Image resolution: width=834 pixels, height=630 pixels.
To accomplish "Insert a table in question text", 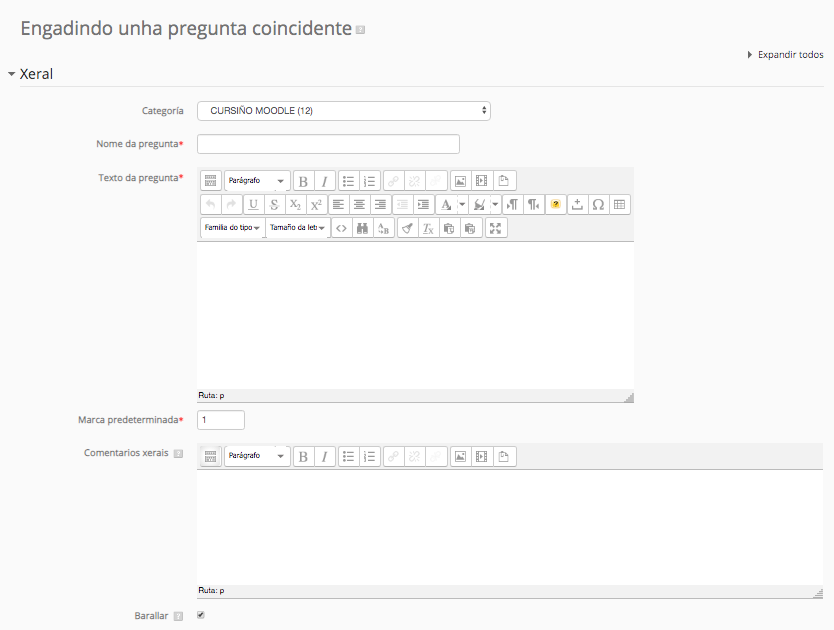I will tap(620, 204).
